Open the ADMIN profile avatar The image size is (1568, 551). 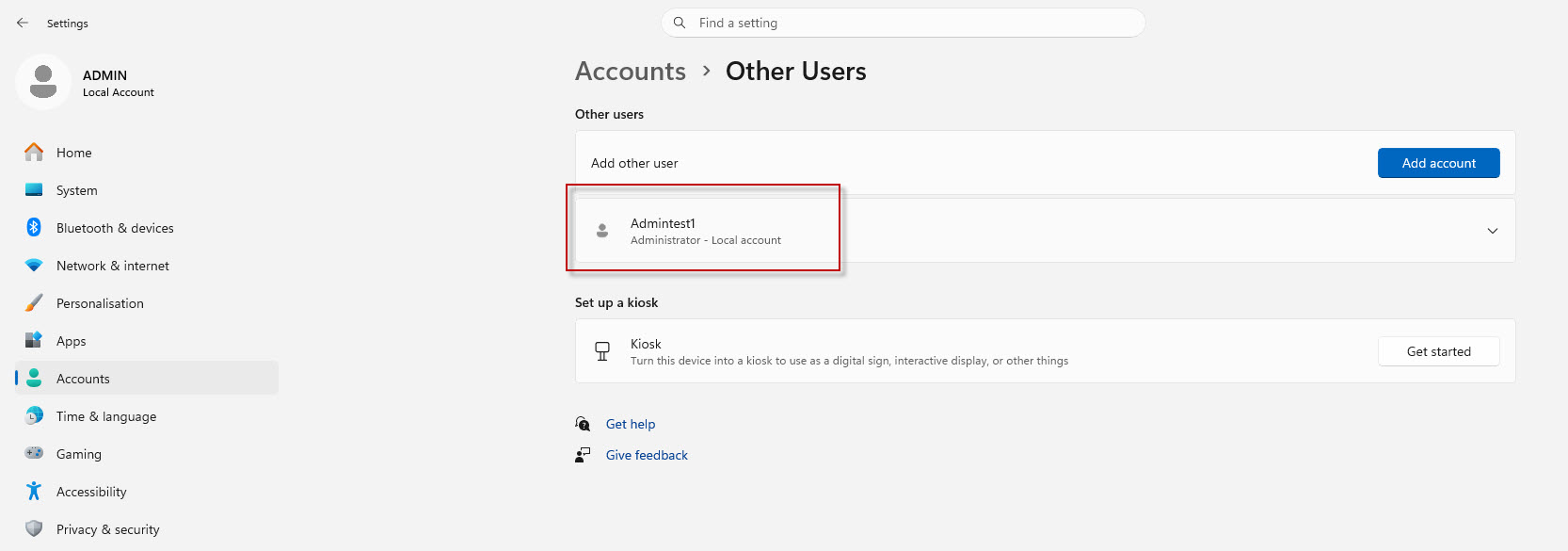pos(43,82)
